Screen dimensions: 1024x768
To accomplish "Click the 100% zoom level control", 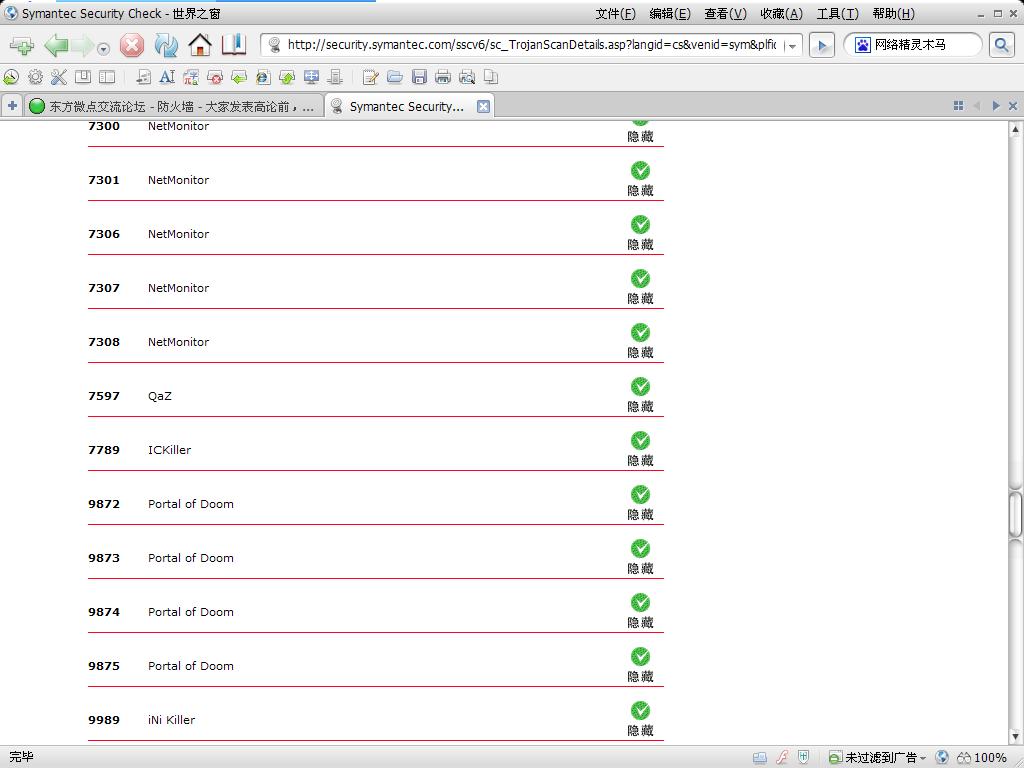I will coord(982,758).
